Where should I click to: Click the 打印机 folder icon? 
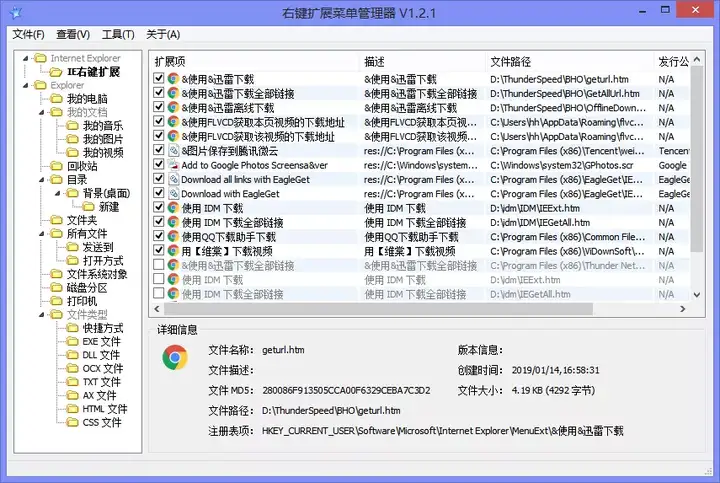[x=56, y=301]
